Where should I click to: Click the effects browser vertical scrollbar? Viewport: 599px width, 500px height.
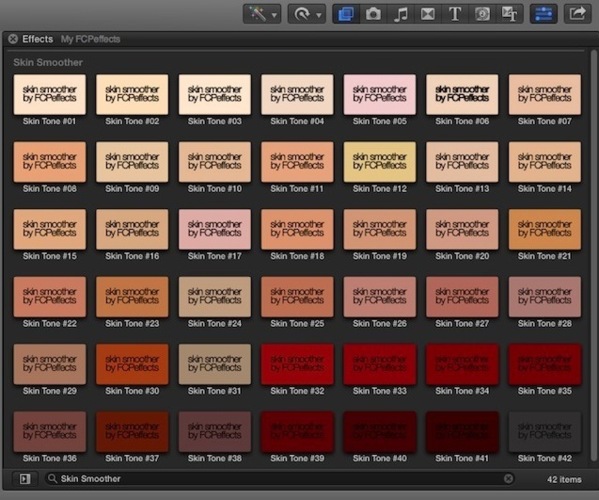(594, 256)
